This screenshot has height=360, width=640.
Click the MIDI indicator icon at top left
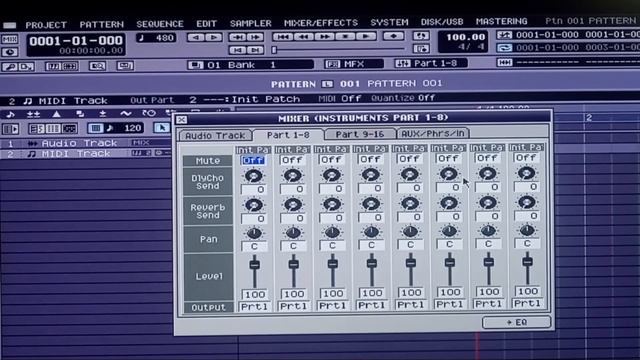[10, 40]
